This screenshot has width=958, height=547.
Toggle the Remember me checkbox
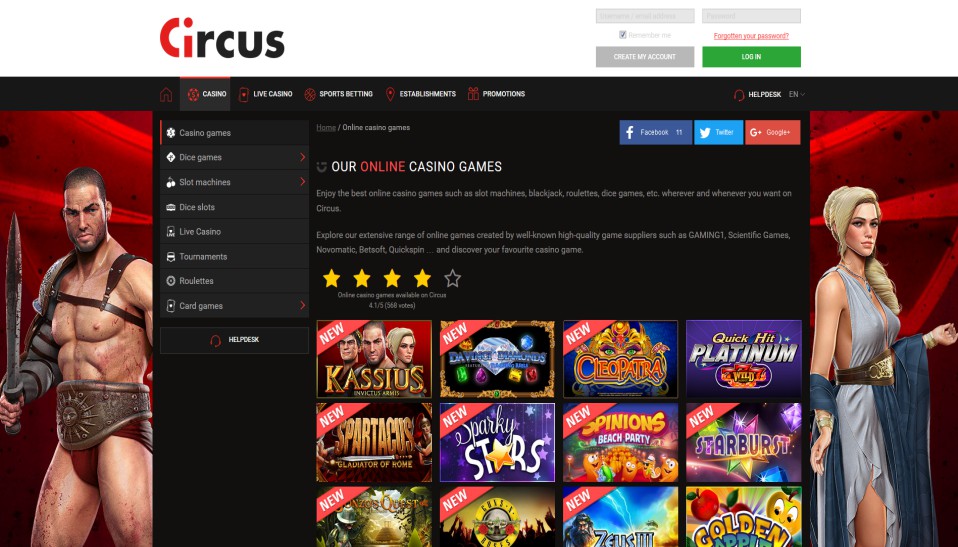click(x=623, y=35)
